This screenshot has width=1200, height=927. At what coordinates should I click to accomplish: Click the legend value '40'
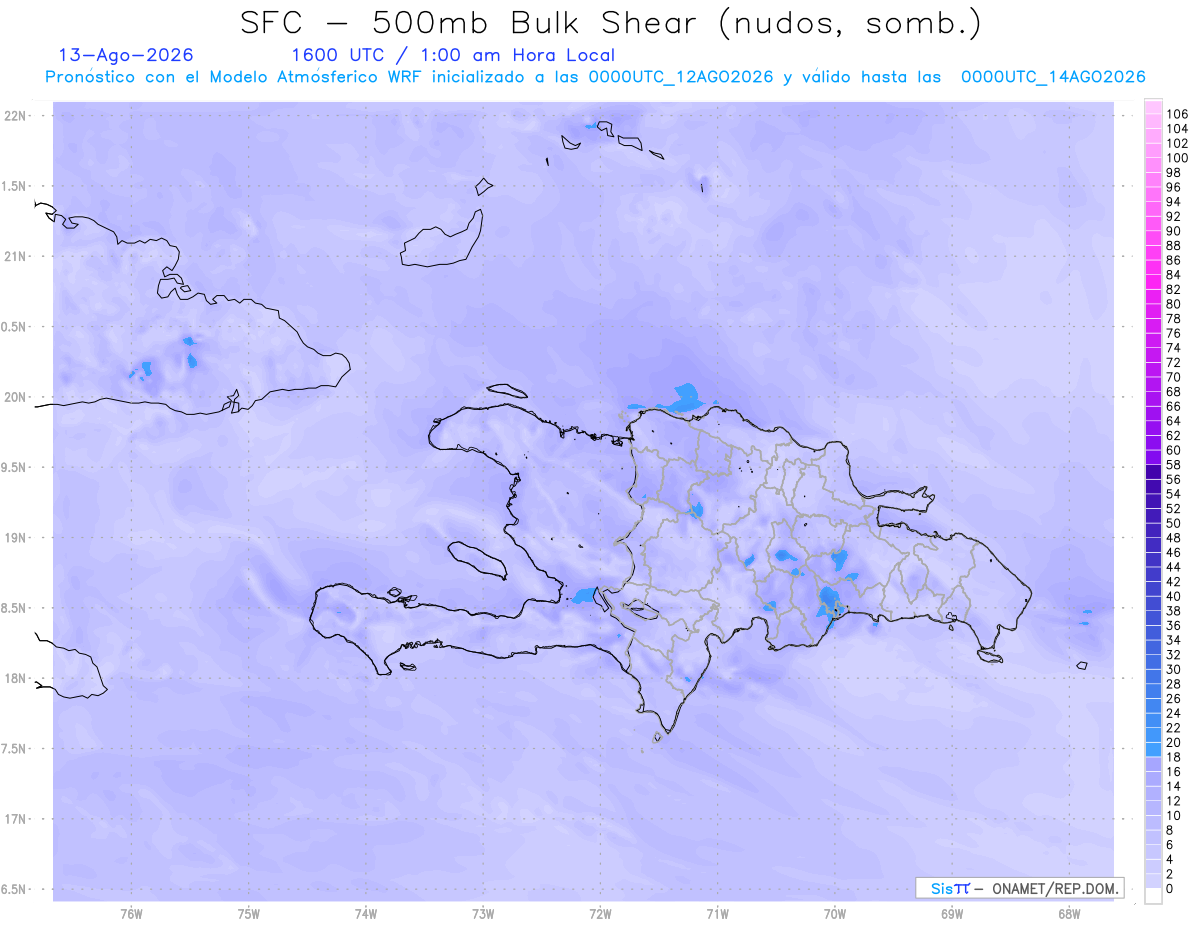click(x=1173, y=596)
